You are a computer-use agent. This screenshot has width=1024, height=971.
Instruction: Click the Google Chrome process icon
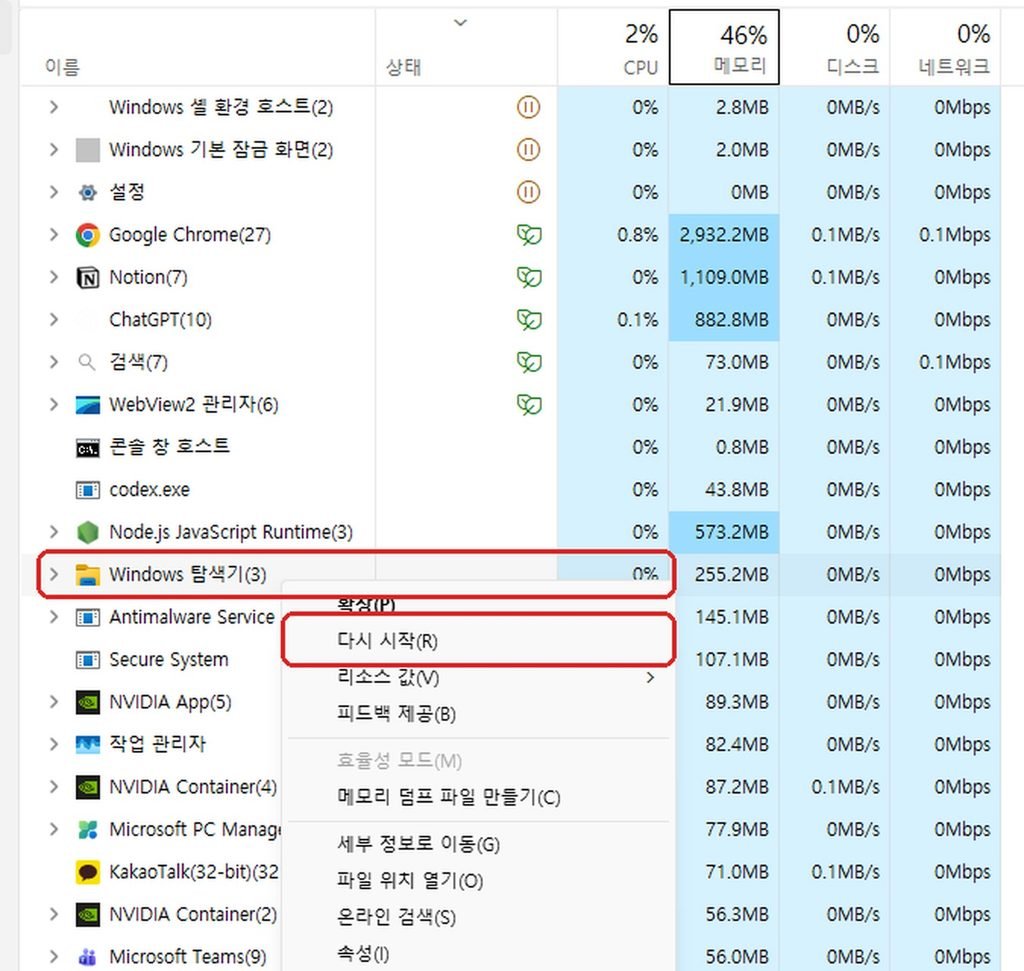click(88, 235)
